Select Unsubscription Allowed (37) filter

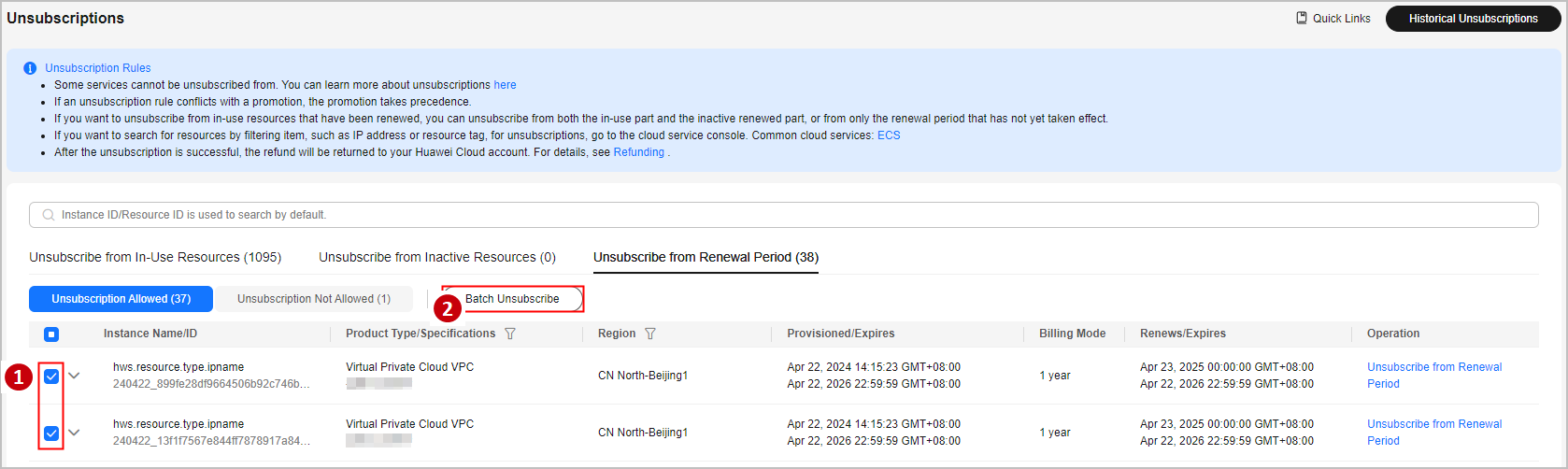[121, 299]
